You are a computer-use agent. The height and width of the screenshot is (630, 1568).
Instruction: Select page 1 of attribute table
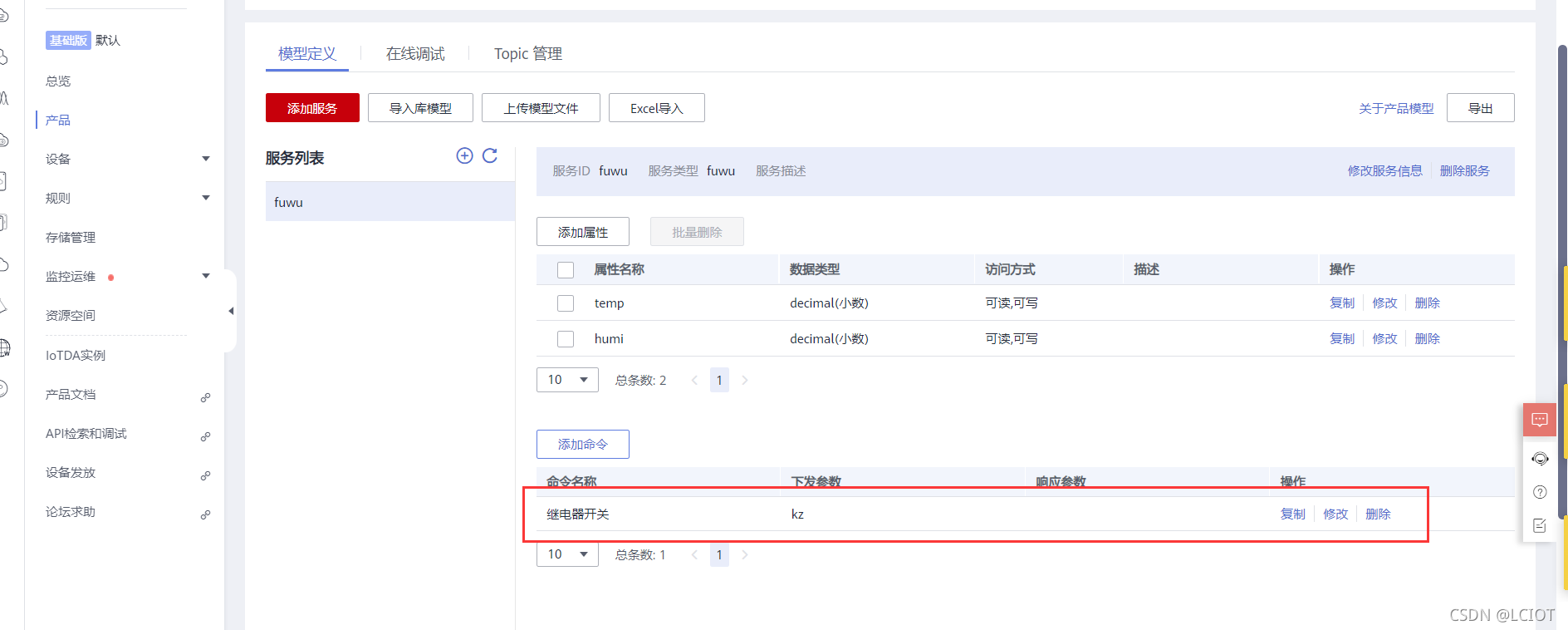click(719, 380)
